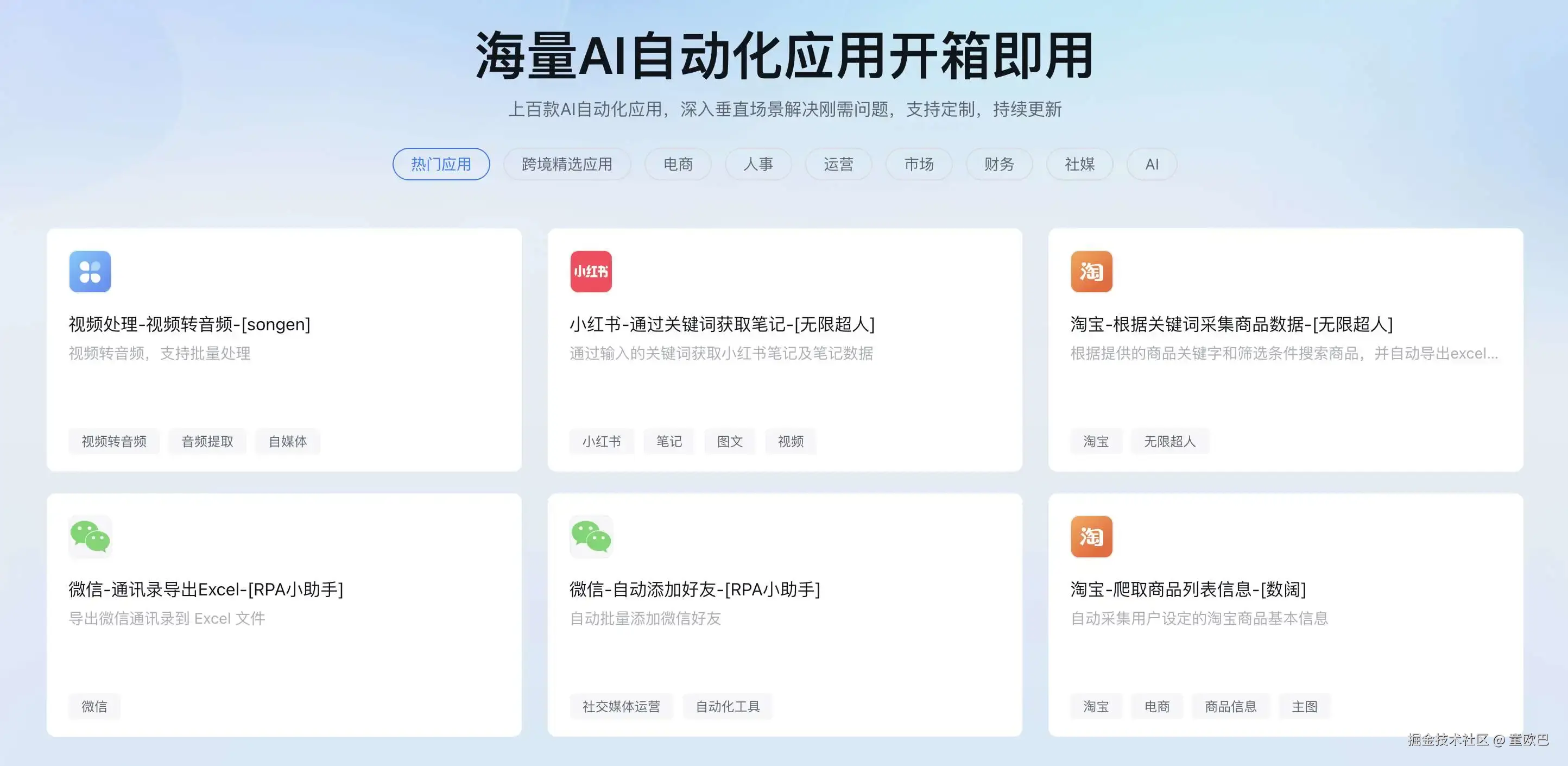Click the orange 淘 icon in the top card
The width and height of the screenshot is (1568, 766).
tap(1091, 272)
